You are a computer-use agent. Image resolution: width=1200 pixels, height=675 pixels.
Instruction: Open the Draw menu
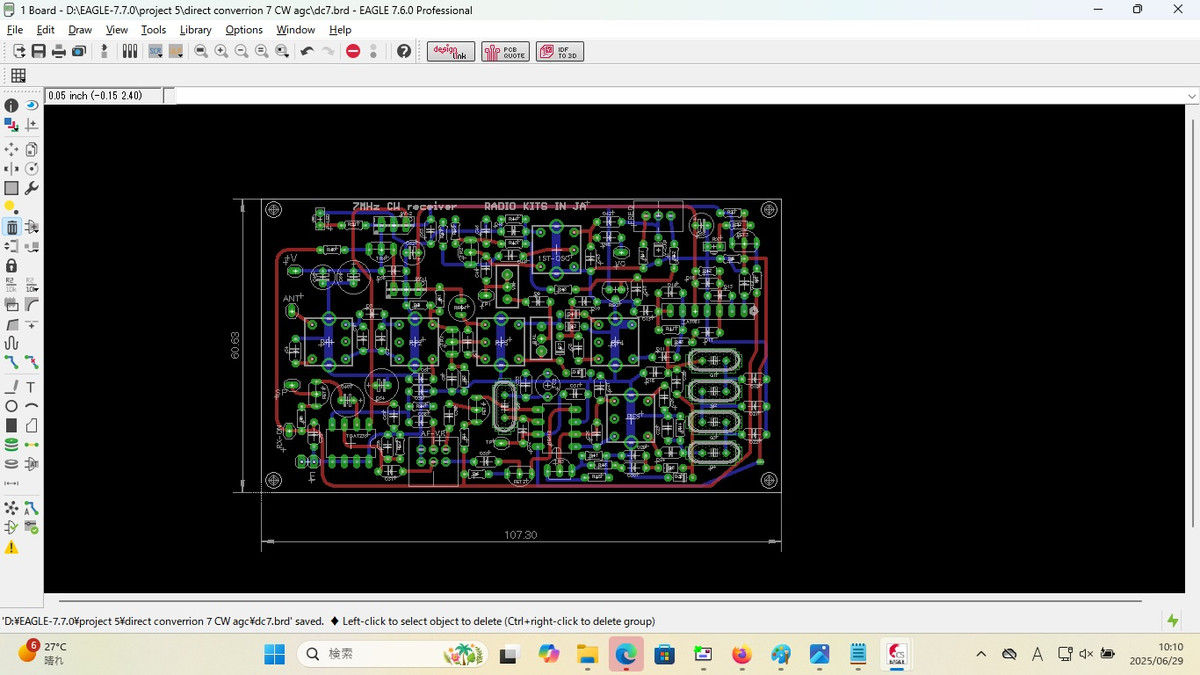(80, 30)
